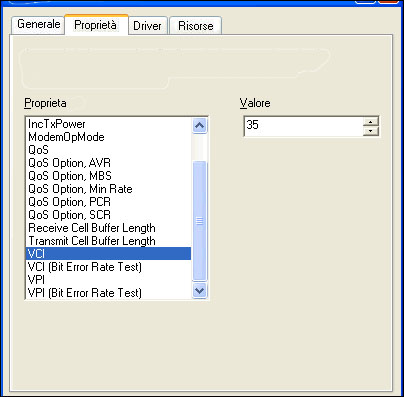Click the property list scroll up arrow
Image resolution: width=404 pixels, height=397 pixels.
(199, 126)
